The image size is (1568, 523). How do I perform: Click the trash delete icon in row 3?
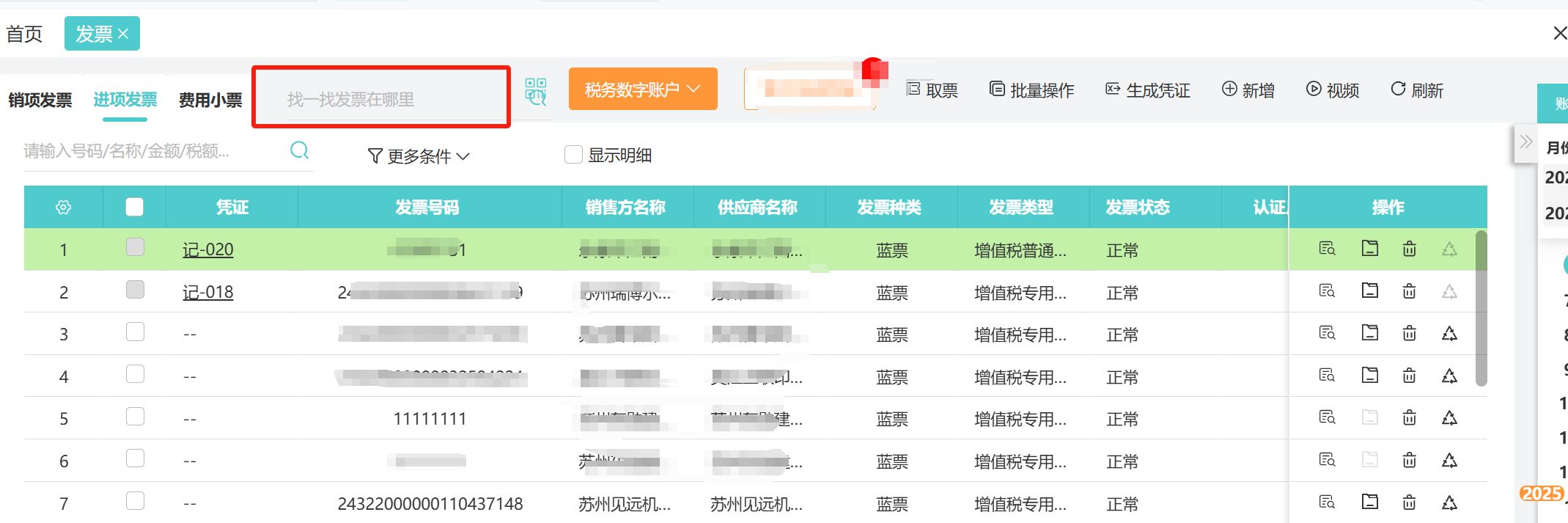(x=1409, y=334)
